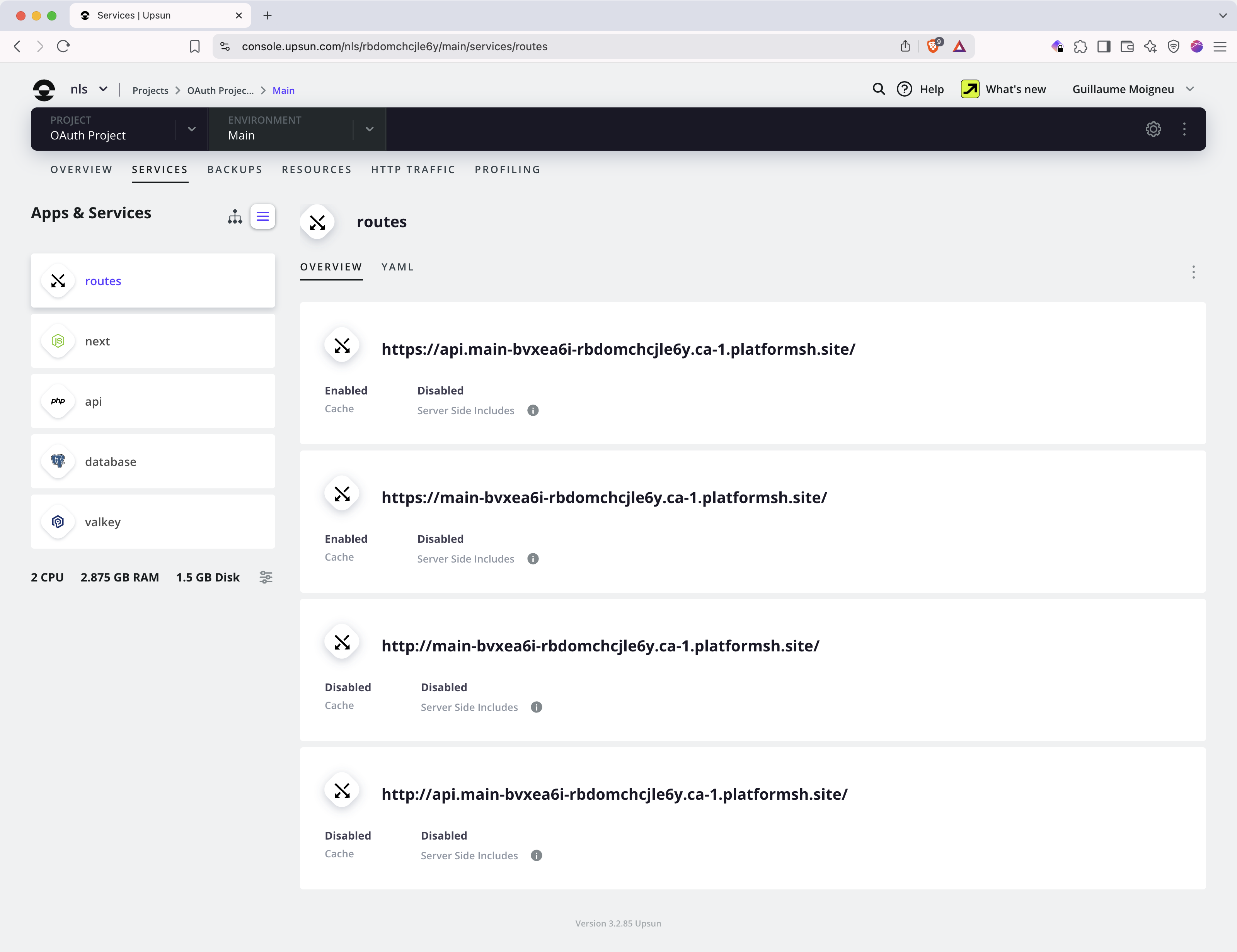The height and width of the screenshot is (952, 1237).
Task: Open http api.main route URL
Action: tap(615, 794)
